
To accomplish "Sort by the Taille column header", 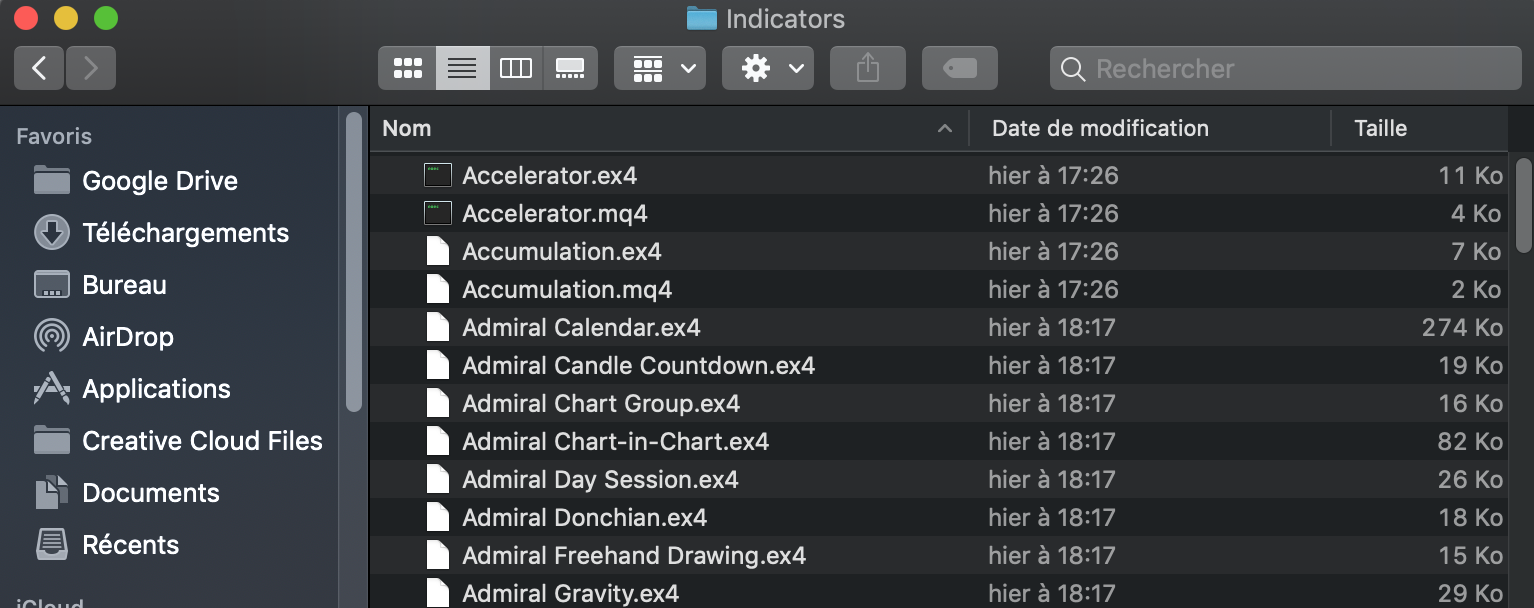I will [x=1419, y=128].
